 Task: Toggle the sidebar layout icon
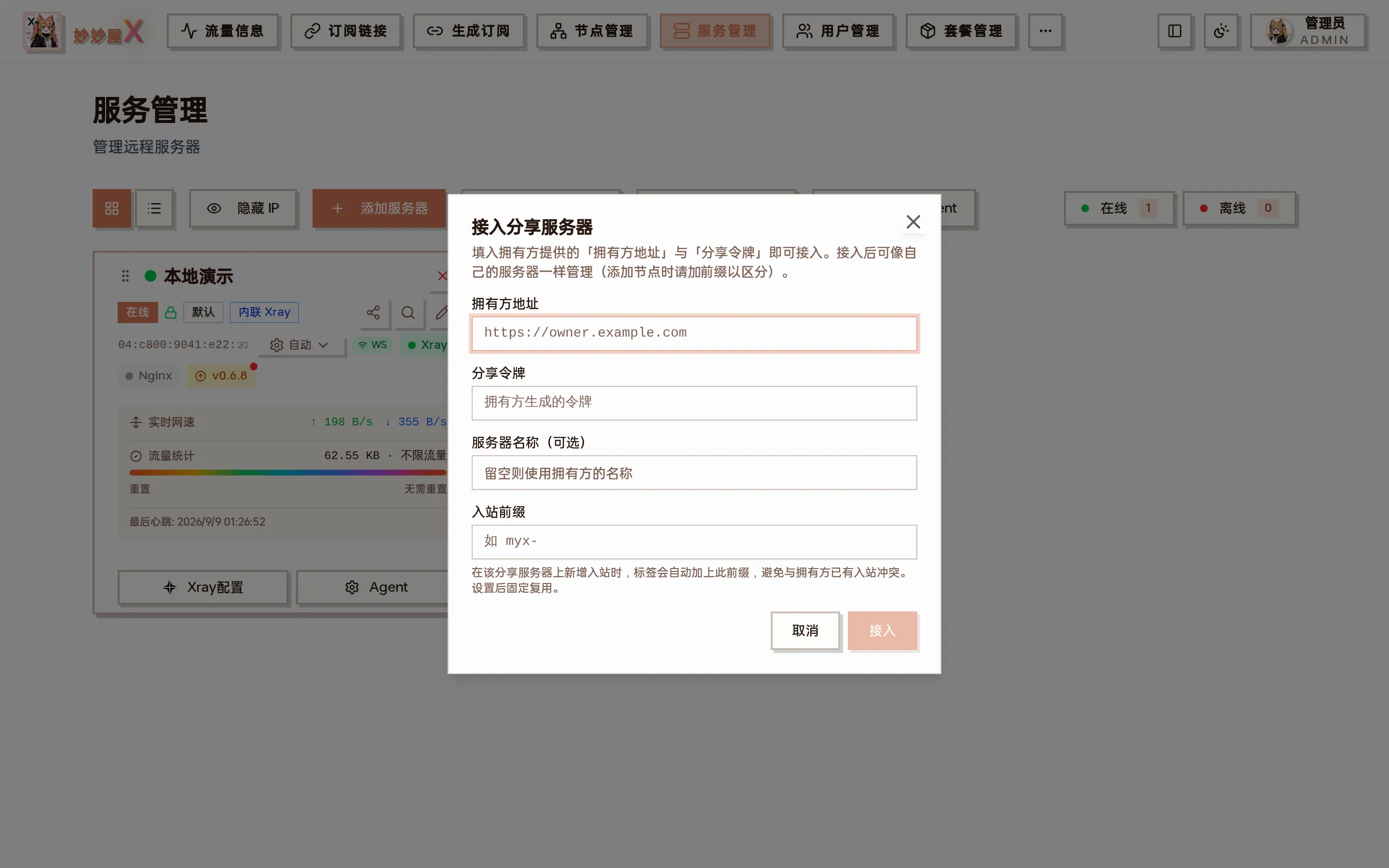(x=1174, y=31)
